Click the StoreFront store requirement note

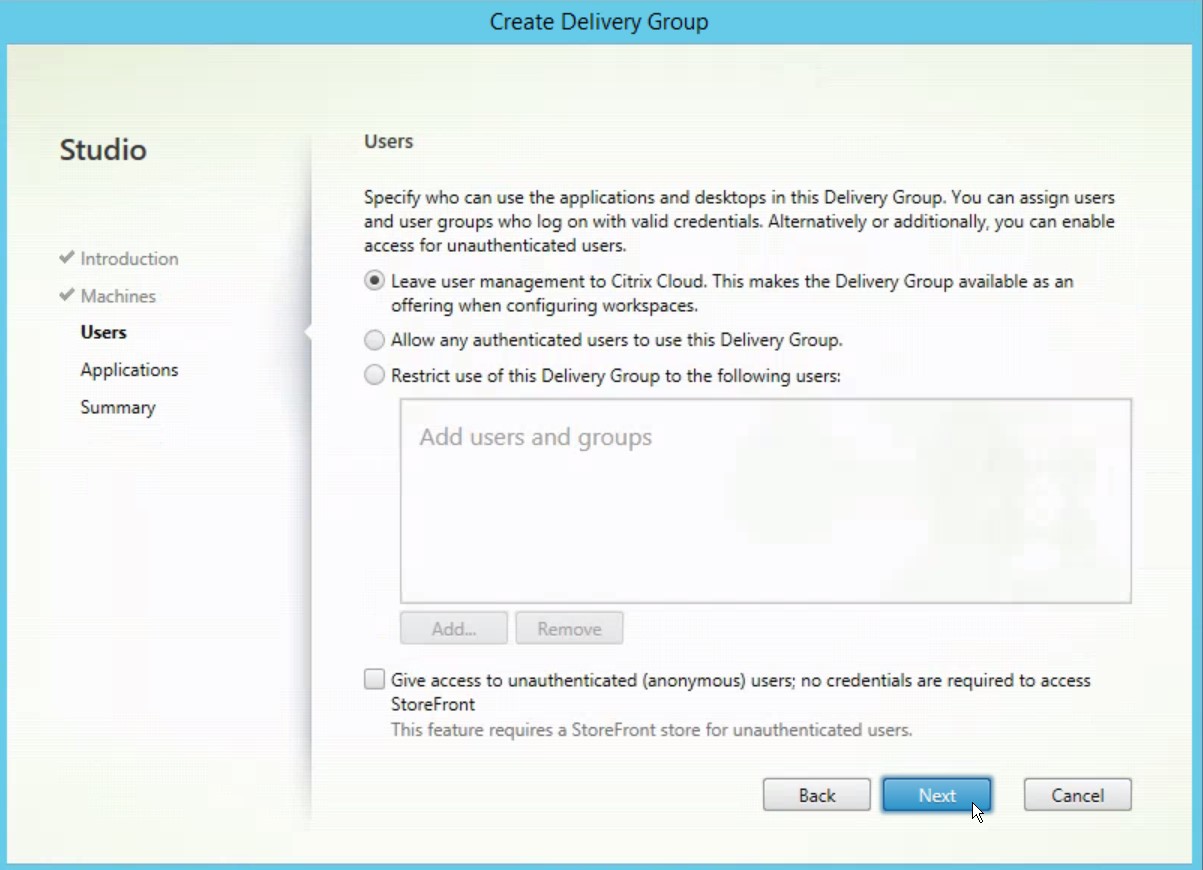651,730
